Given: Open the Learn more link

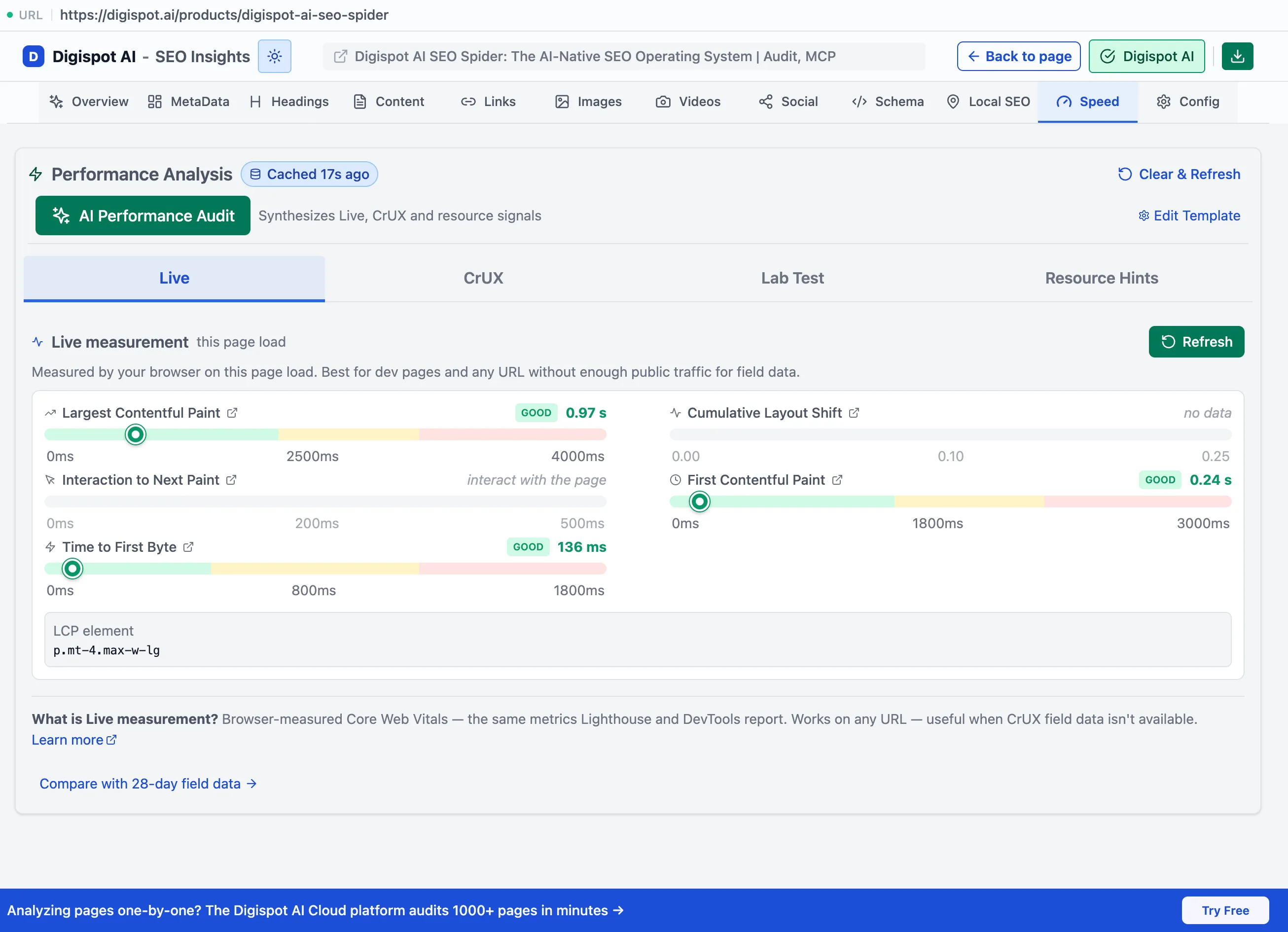Looking at the screenshot, I should point(74,740).
